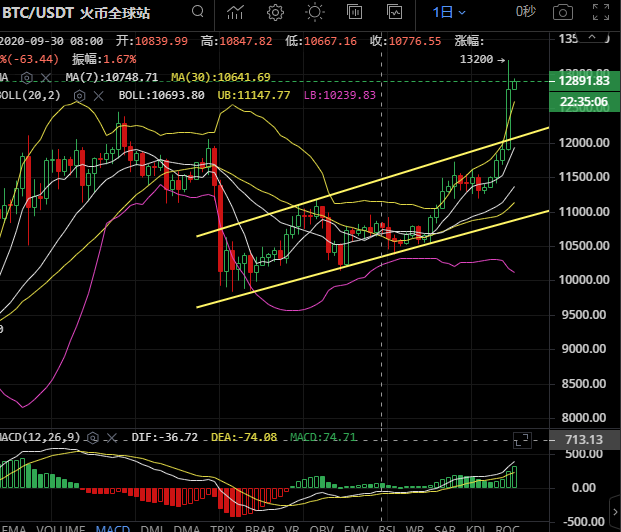
Task: Click the 12000.00 price axis label
Action: coord(584,143)
